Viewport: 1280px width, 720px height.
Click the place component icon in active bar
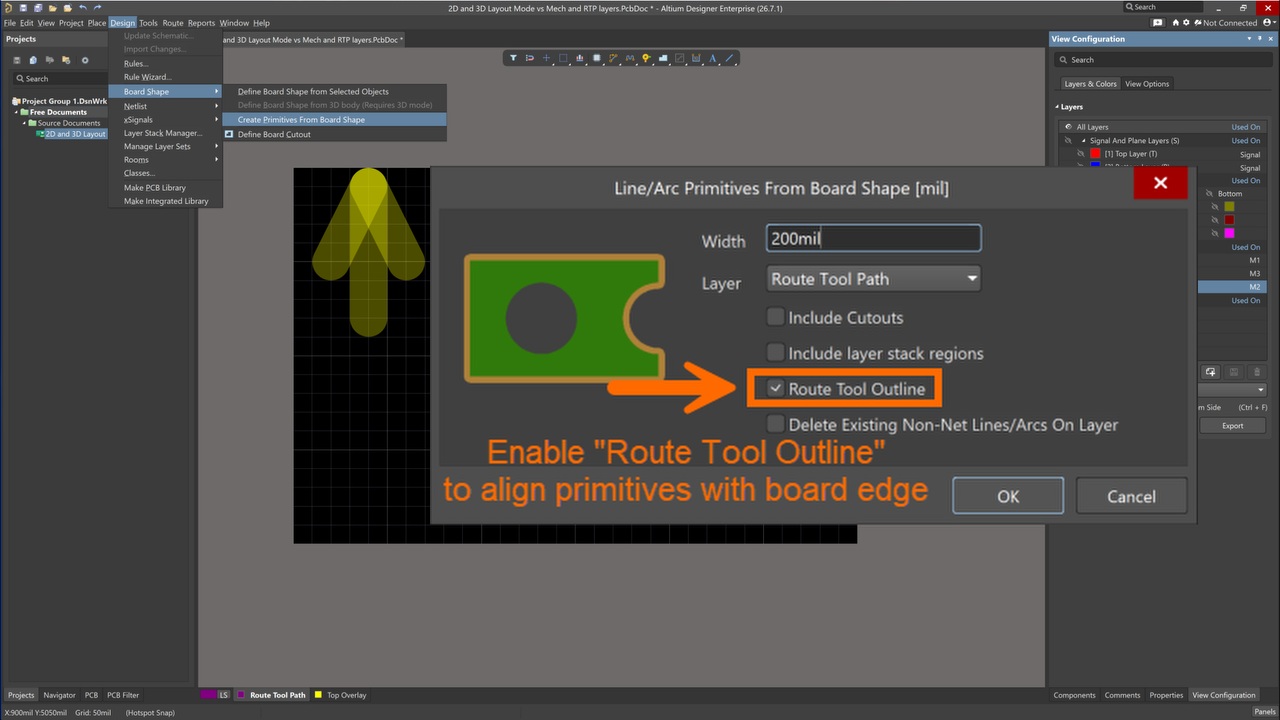(x=597, y=58)
